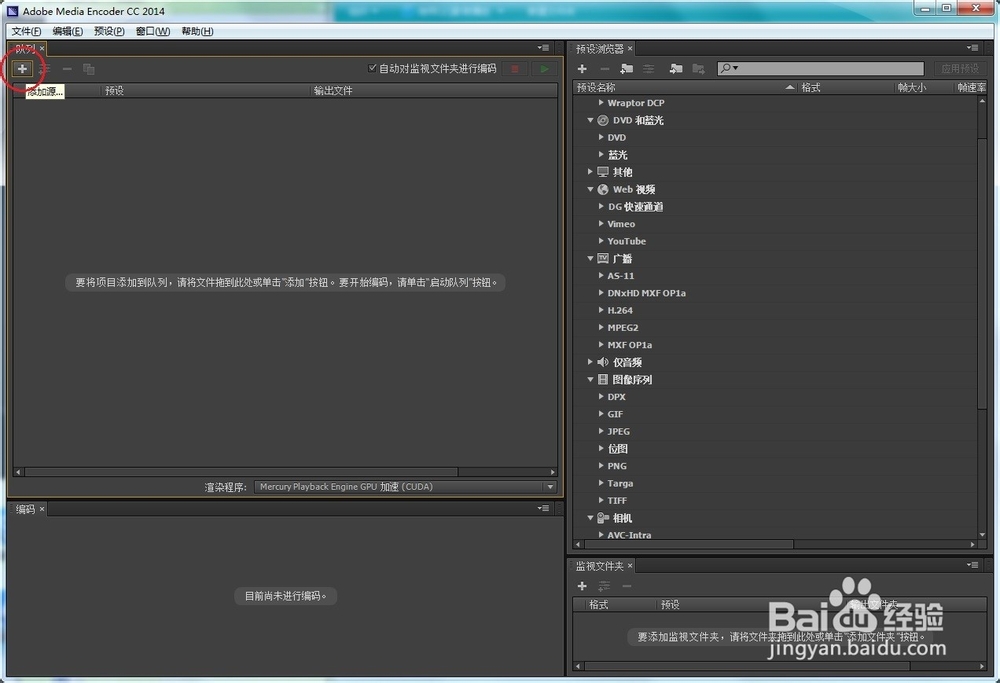Open the Preset Browser panel options menu

[x=972, y=48]
